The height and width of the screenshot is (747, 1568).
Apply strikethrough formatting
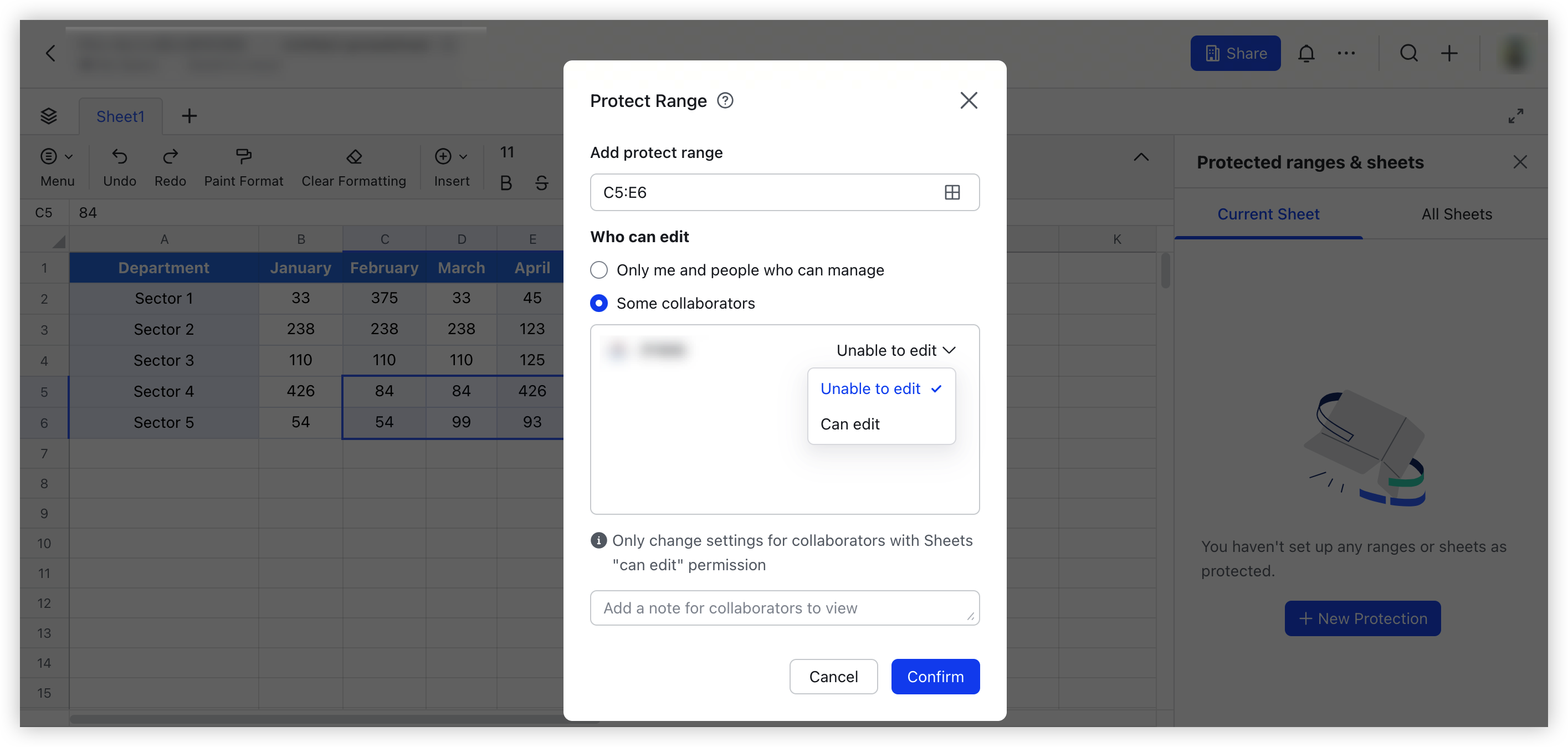(541, 182)
